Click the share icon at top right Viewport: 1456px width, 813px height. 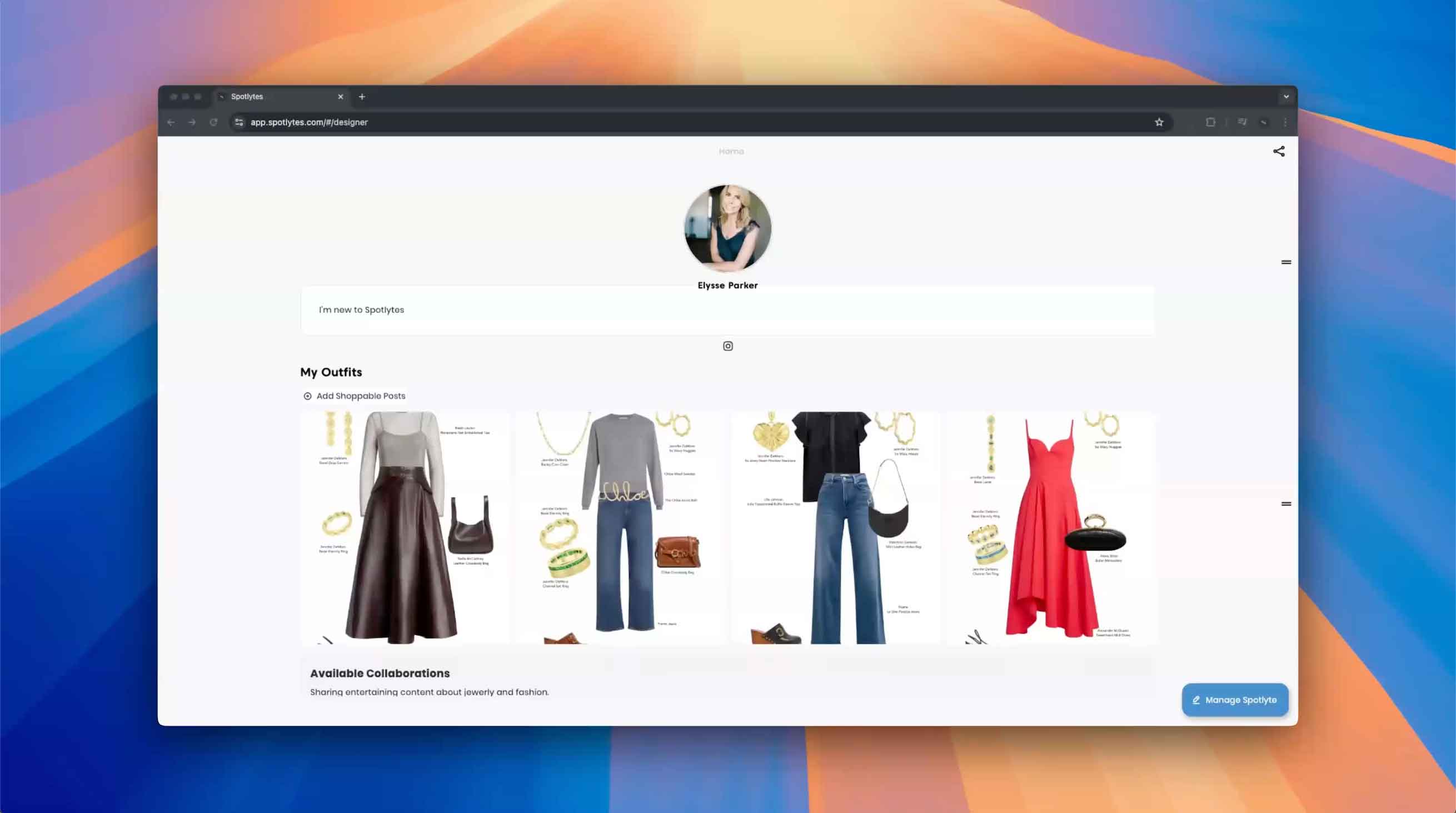(1279, 151)
